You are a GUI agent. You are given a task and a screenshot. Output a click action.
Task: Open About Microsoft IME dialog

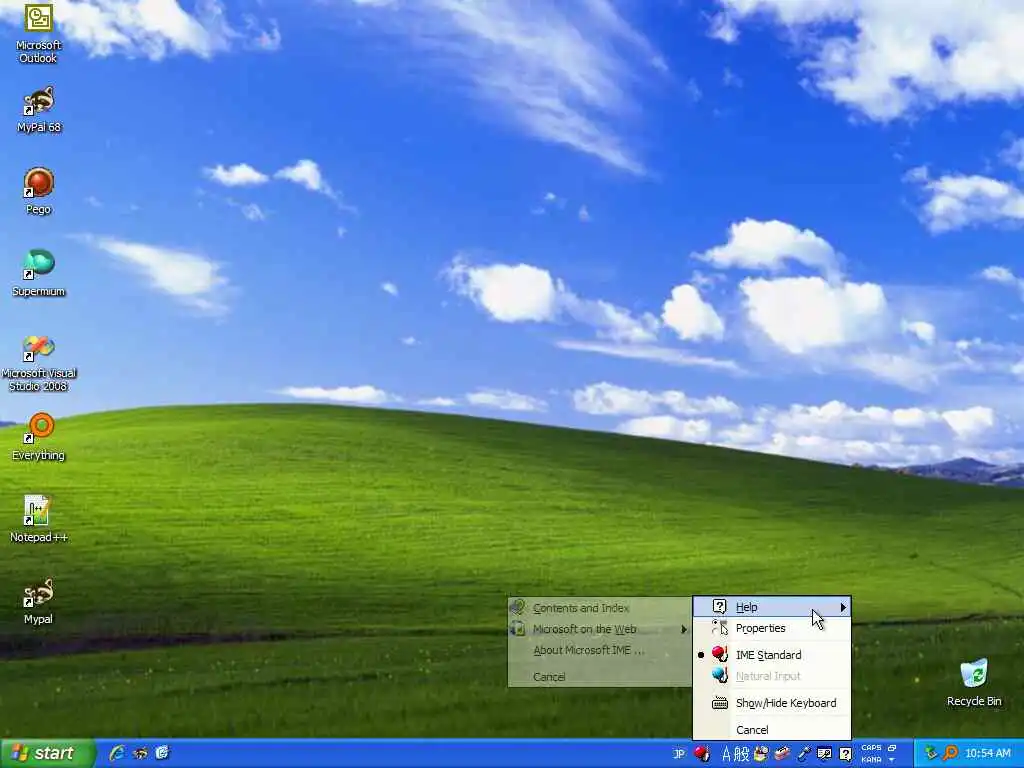click(x=600, y=650)
